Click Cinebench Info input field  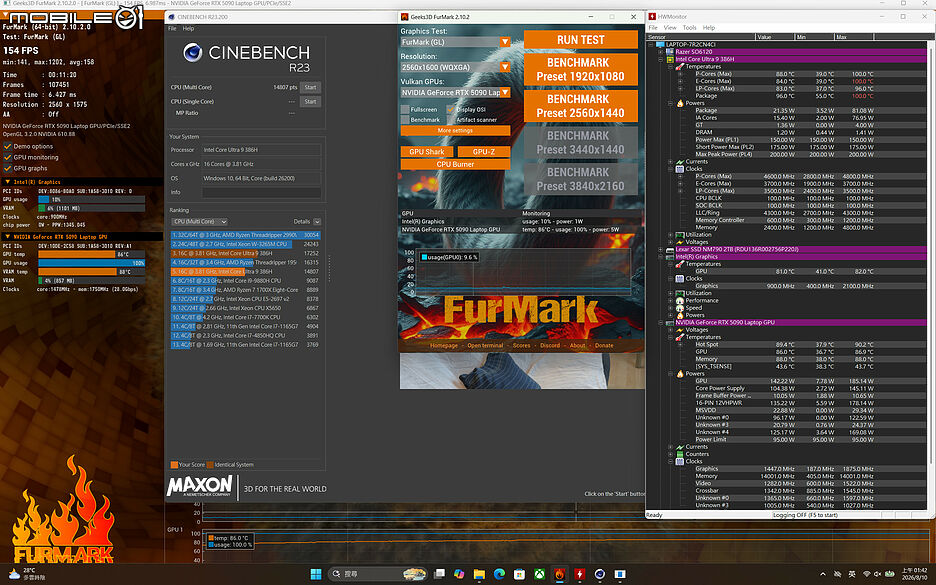tap(261, 192)
